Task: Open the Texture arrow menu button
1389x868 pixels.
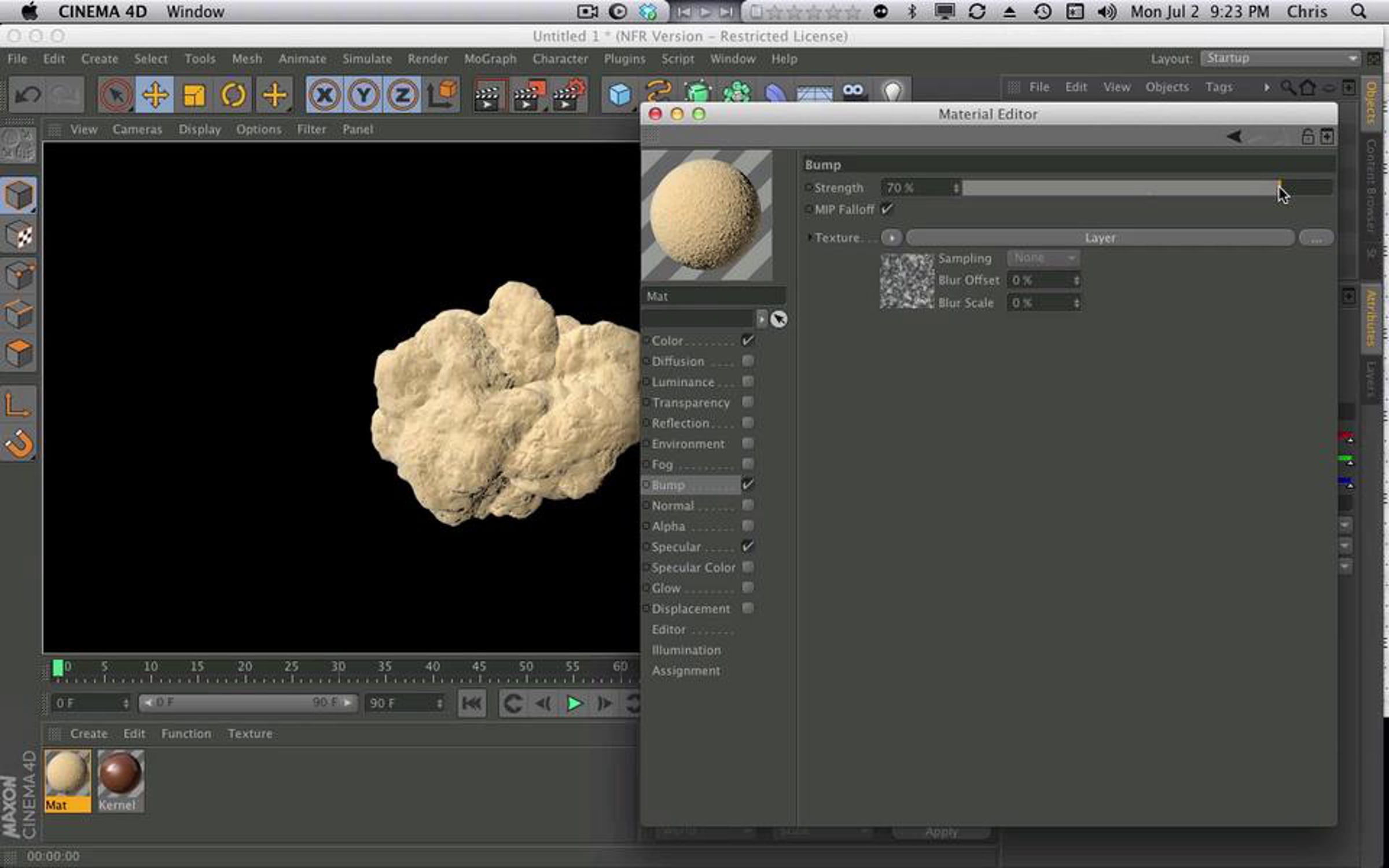Action: (x=891, y=238)
